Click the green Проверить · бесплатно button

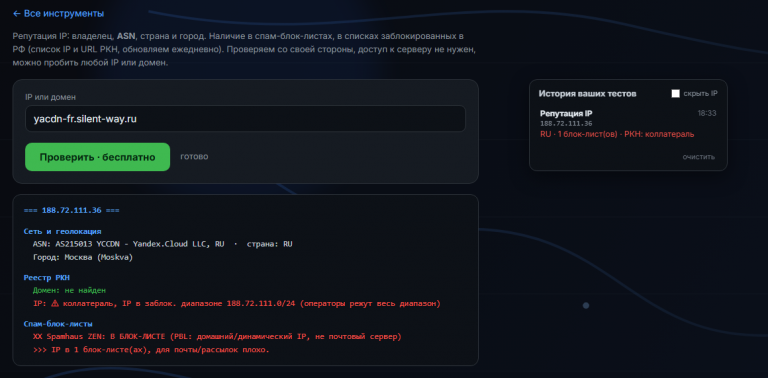coord(97,157)
